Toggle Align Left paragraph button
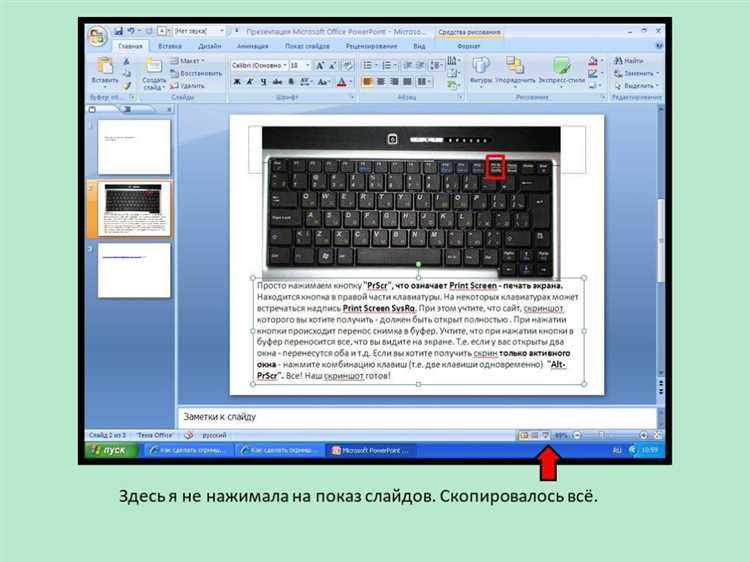This screenshot has height=562, width=750. click(x=367, y=82)
